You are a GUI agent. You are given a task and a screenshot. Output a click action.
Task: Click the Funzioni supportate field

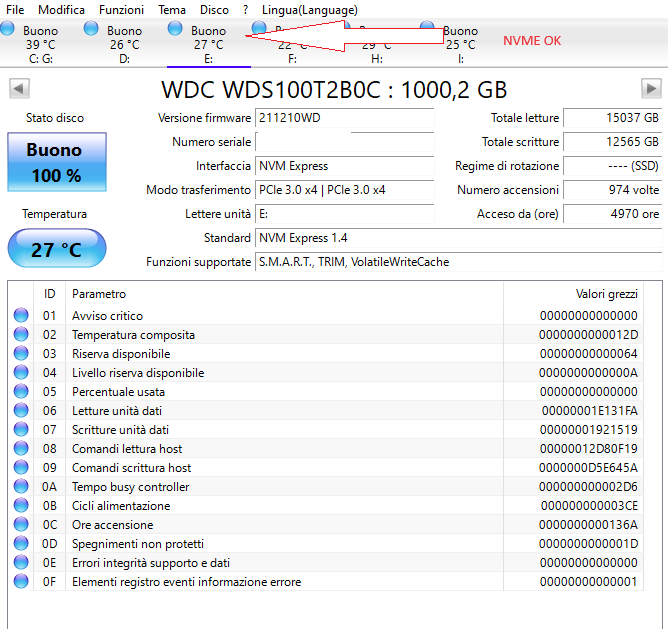click(458, 262)
